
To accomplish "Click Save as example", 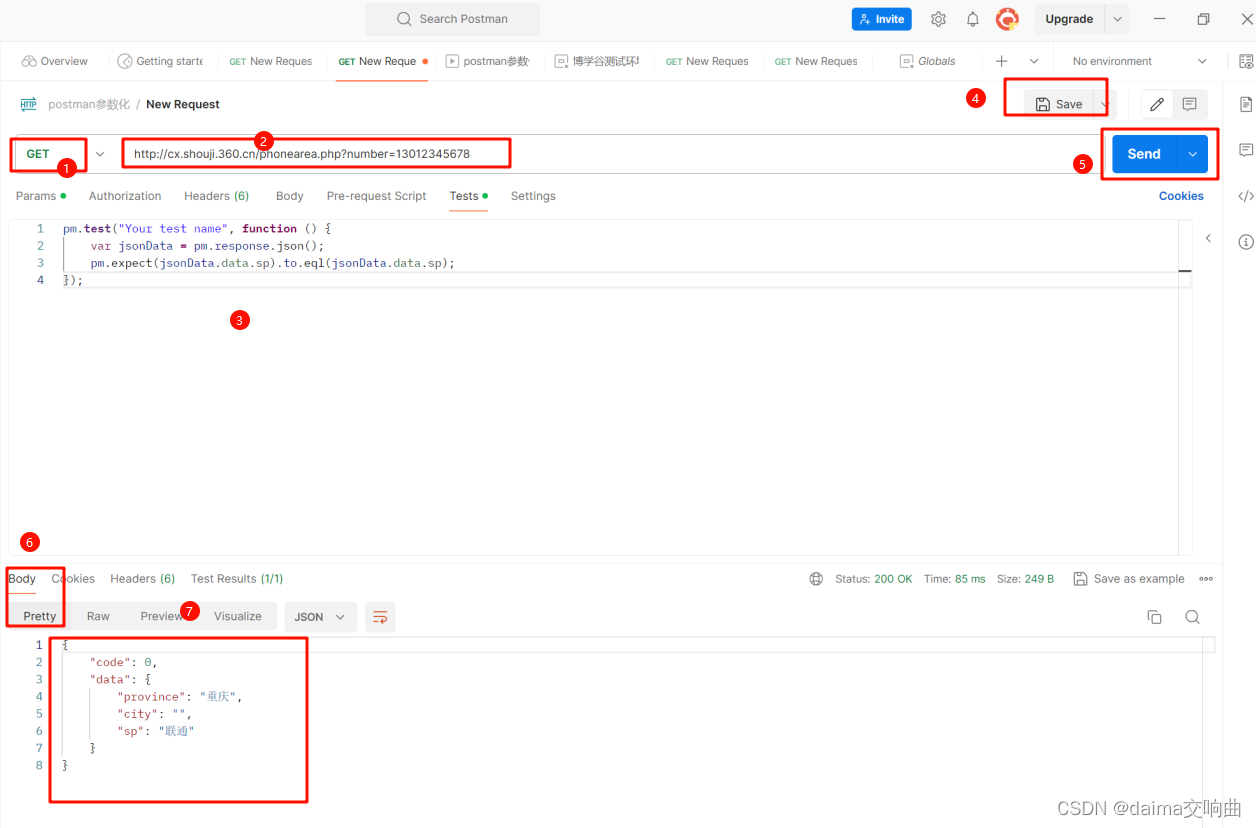I will point(1128,579).
